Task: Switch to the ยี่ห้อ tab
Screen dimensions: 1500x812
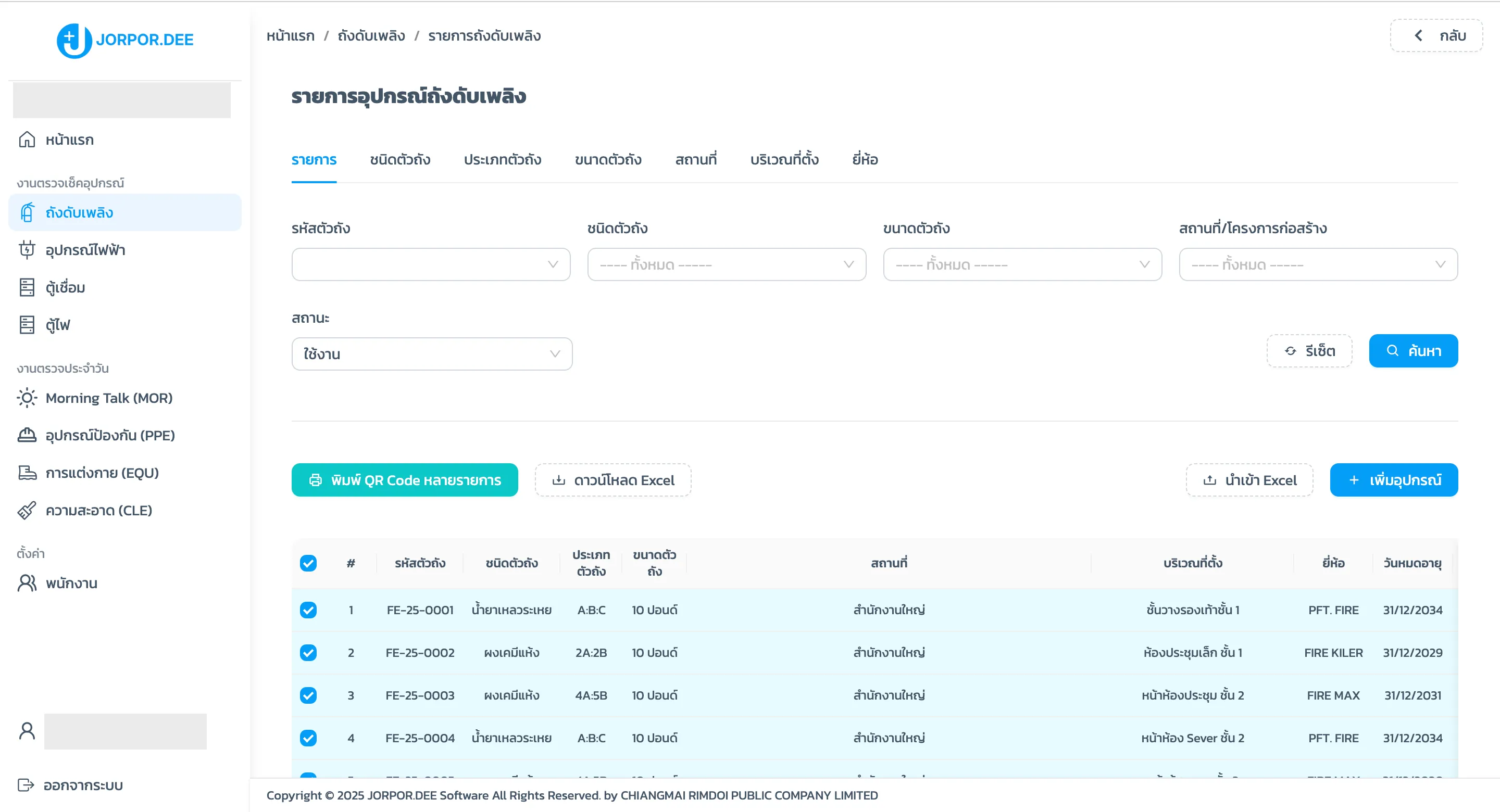Action: coord(864,159)
